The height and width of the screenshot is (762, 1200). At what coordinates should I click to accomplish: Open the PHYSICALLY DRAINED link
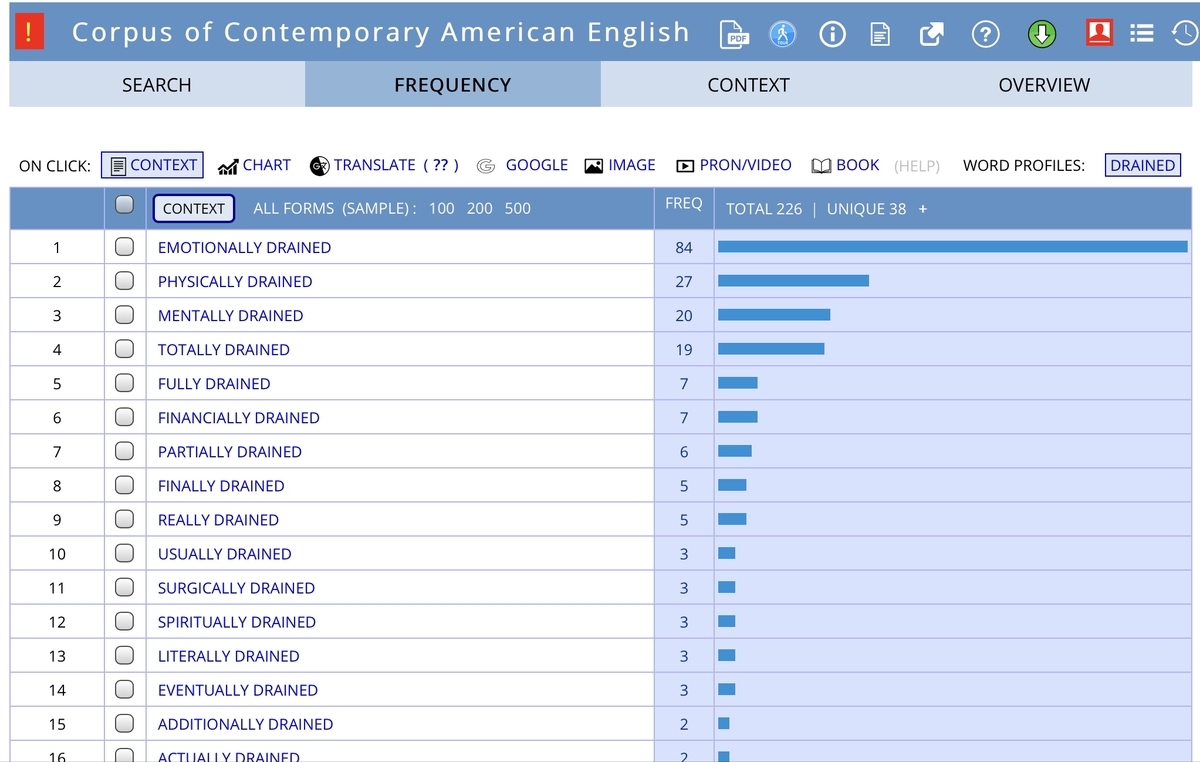click(x=235, y=282)
